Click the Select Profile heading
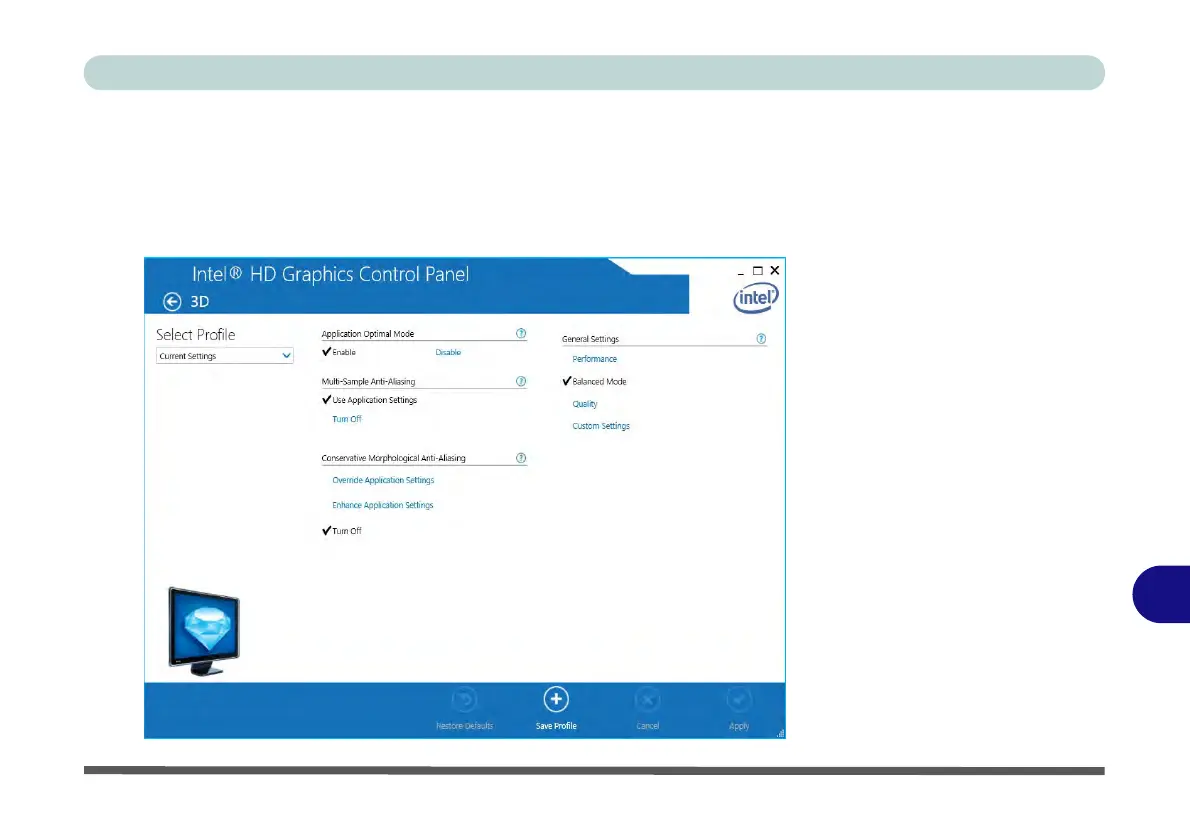The height and width of the screenshot is (838, 1190). (196, 335)
